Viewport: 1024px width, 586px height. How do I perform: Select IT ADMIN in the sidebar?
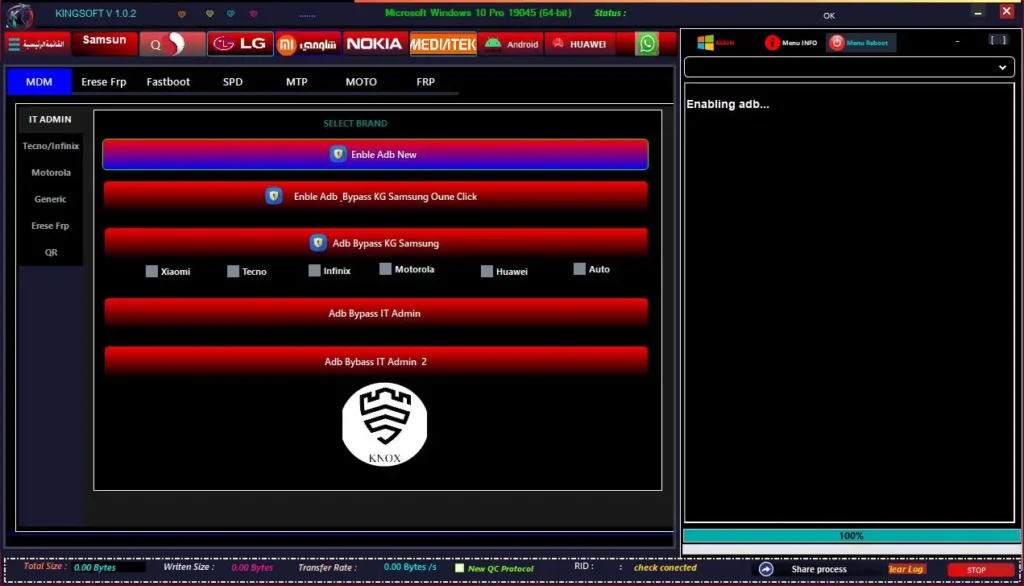click(x=50, y=120)
